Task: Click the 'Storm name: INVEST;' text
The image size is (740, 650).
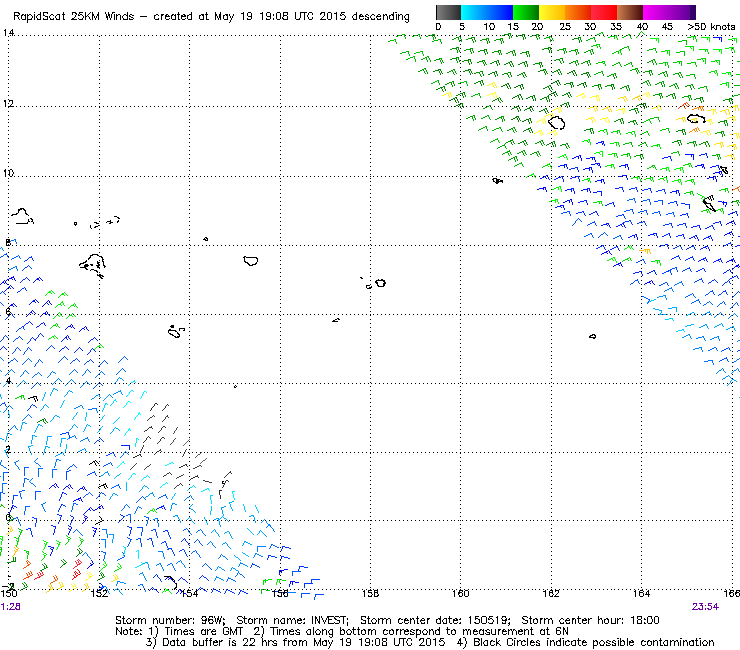Action: 292,620
